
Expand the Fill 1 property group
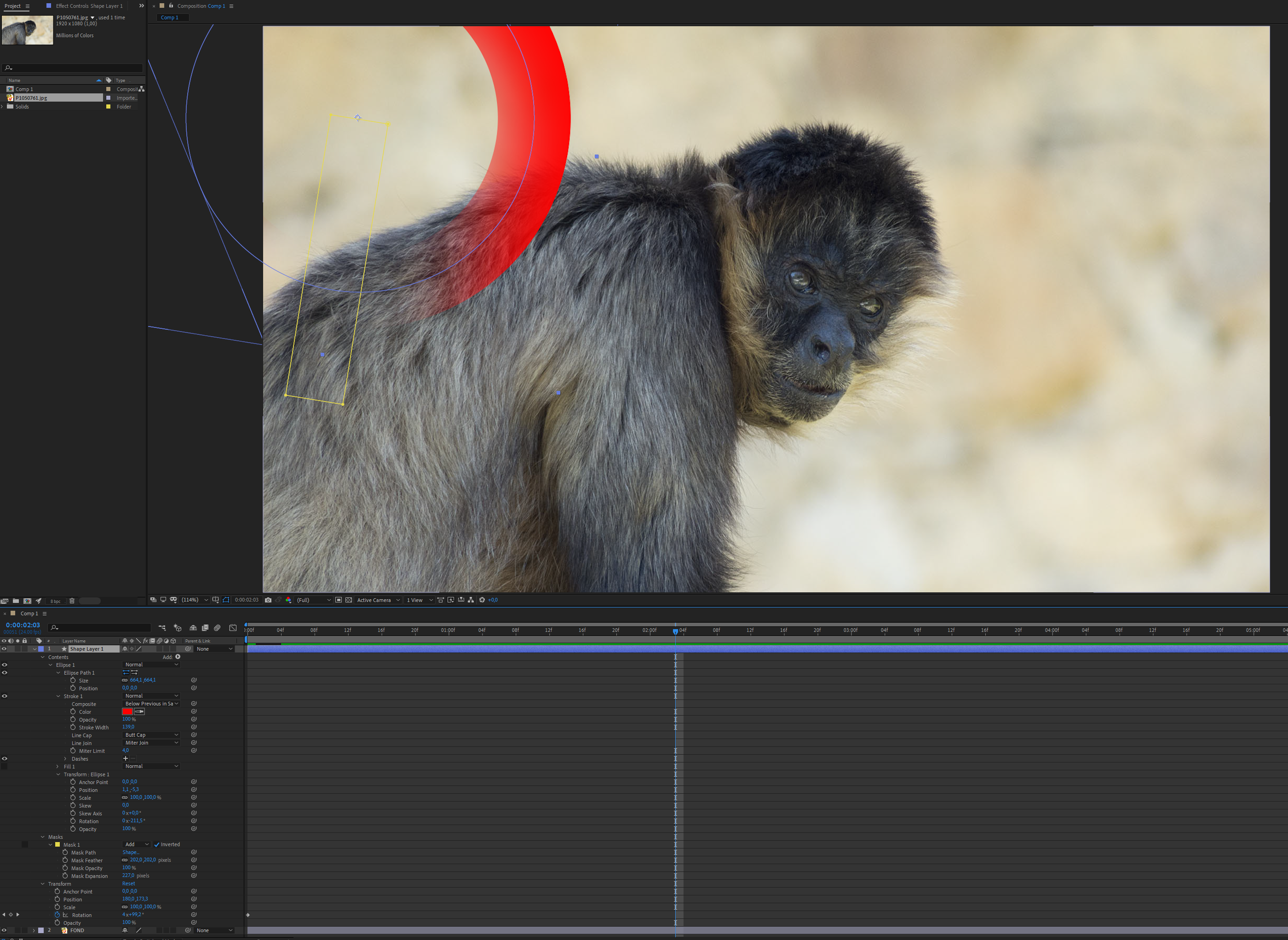[57, 767]
